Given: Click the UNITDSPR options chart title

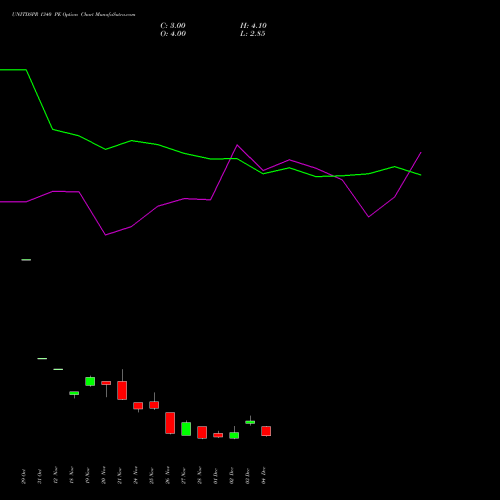Looking at the screenshot, I should click(x=74, y=15).
